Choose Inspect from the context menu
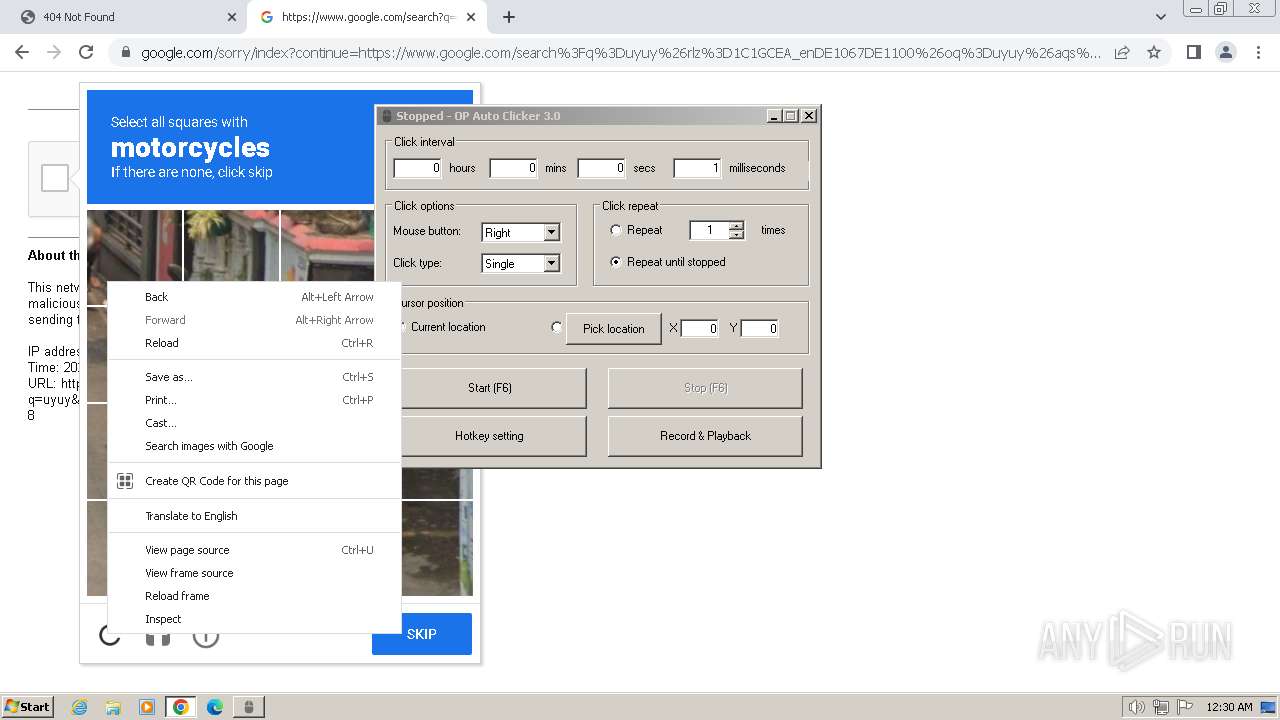 (x=255, y=619)
